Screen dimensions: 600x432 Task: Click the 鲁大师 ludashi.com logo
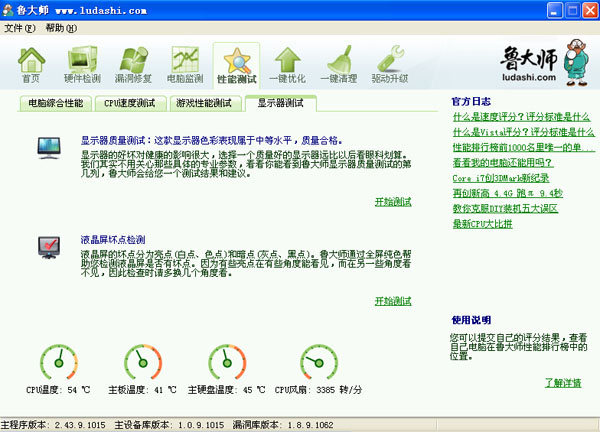tap(543, 63)
